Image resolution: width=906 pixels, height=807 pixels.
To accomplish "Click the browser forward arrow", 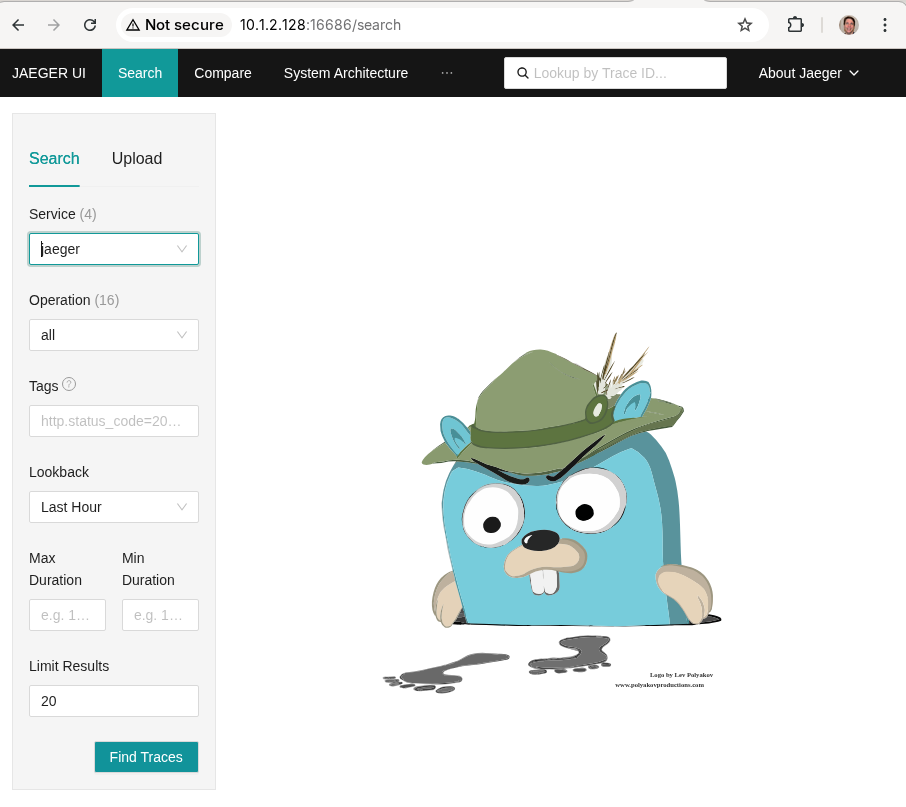I will 54,25.
